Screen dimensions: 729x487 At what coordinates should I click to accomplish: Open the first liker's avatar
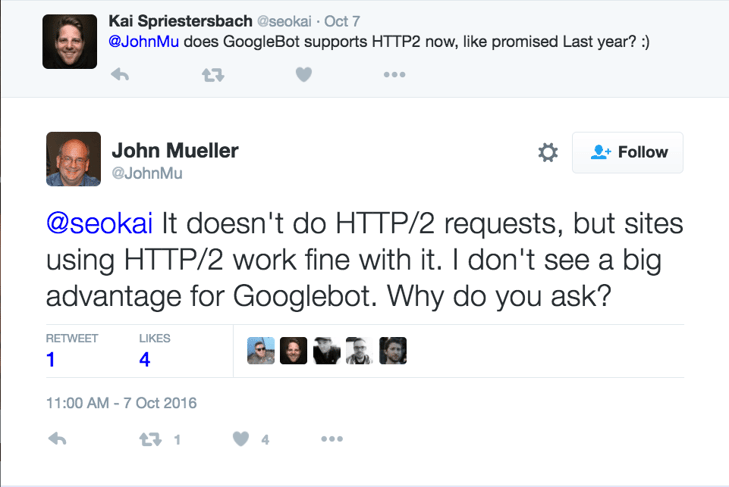click(261, 351)
